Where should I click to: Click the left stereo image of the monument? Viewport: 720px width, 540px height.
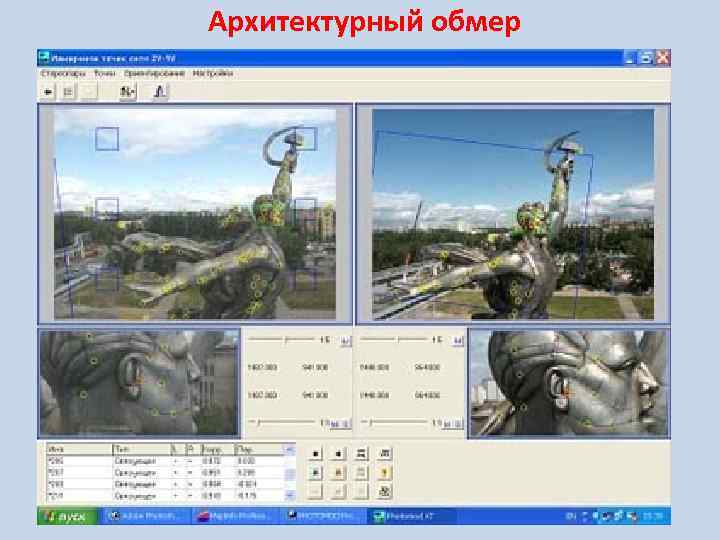coord(195,214)
